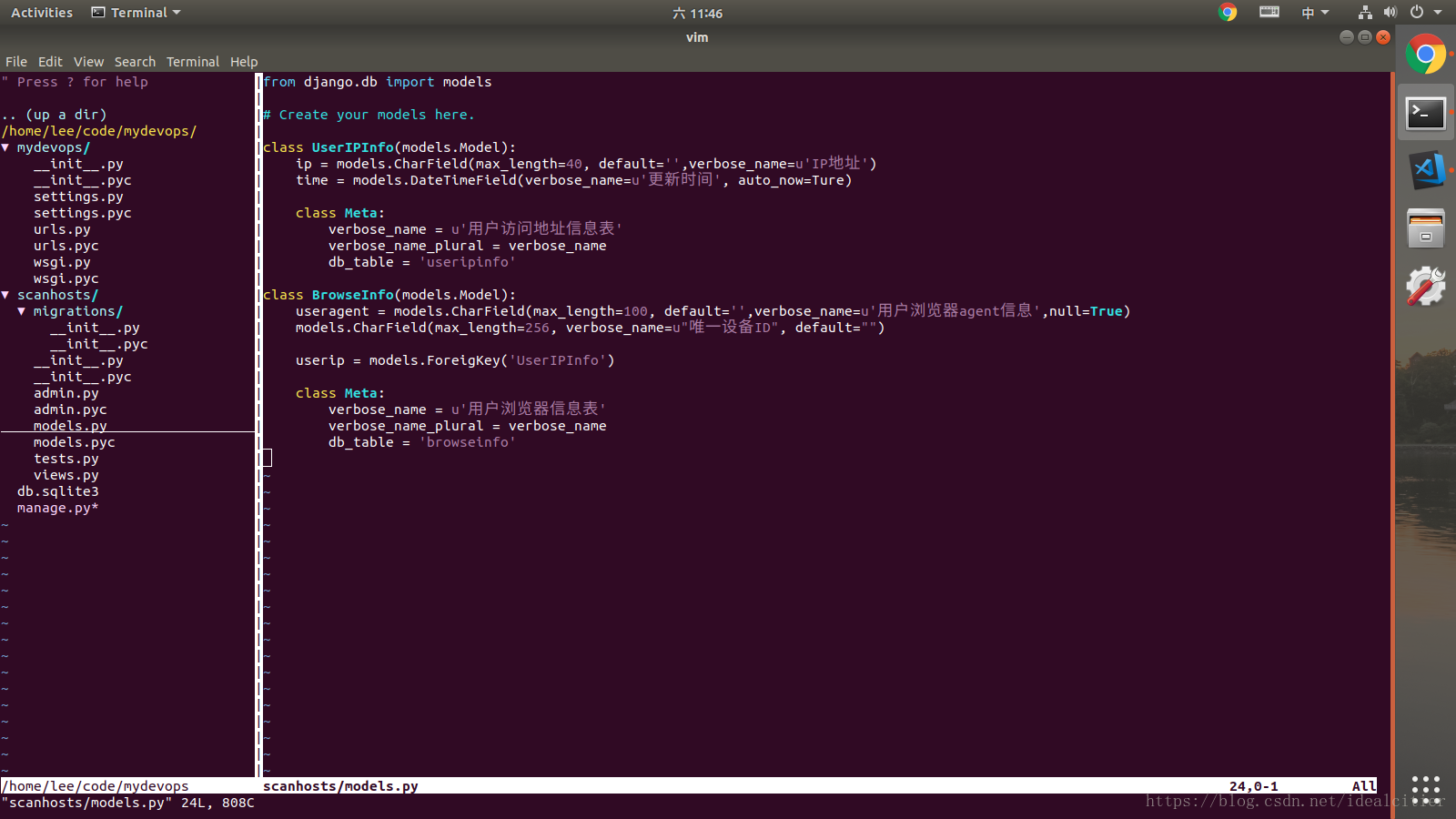Click the Activities button
The height and width of the screenshot is (819, 1456).
(42, 13)
